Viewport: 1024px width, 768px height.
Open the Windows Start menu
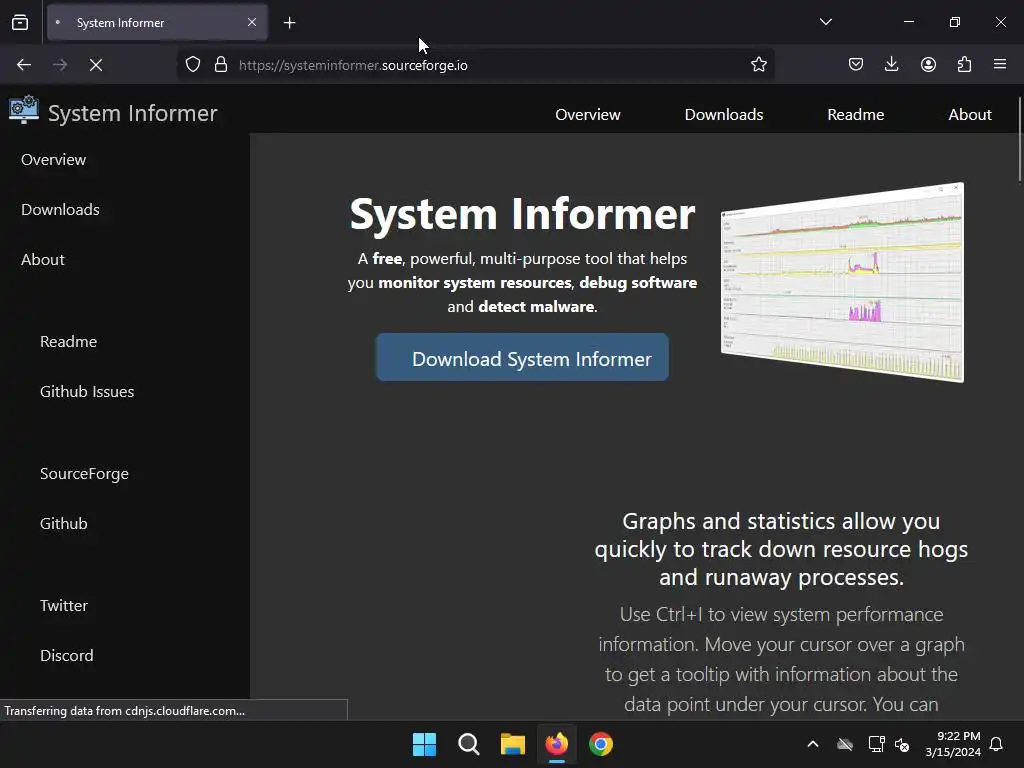(x=424, y=744)
